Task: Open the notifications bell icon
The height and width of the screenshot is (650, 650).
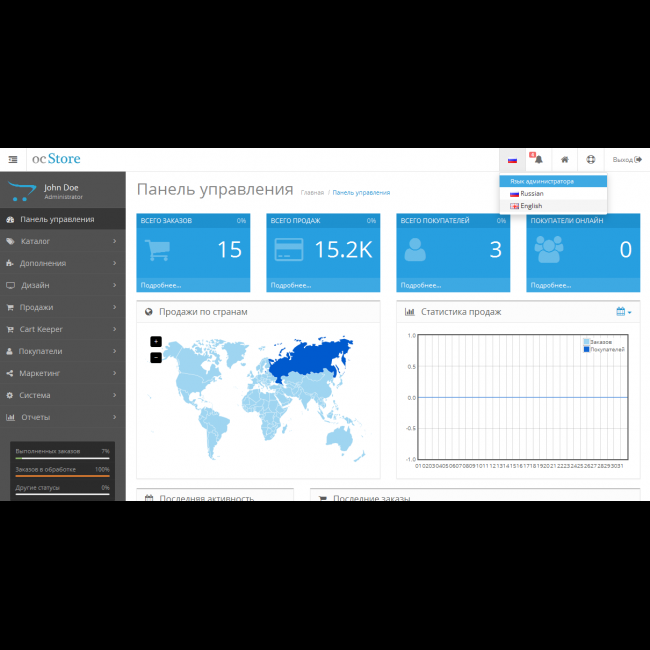Action: (538, 159)
